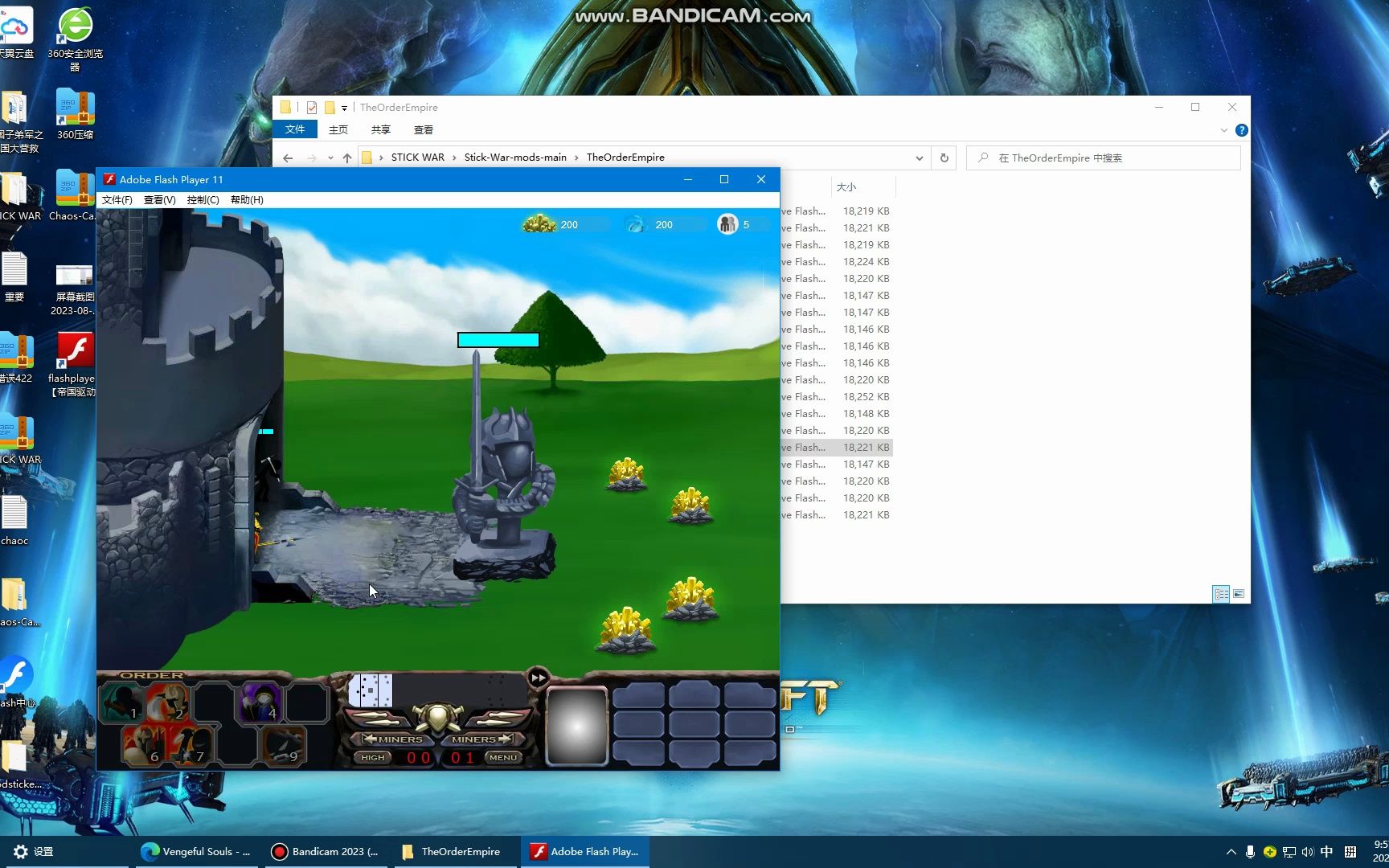Switch to 共享 ribbon tab in Explorer
1389x868 pixels.
click(381, 129)
